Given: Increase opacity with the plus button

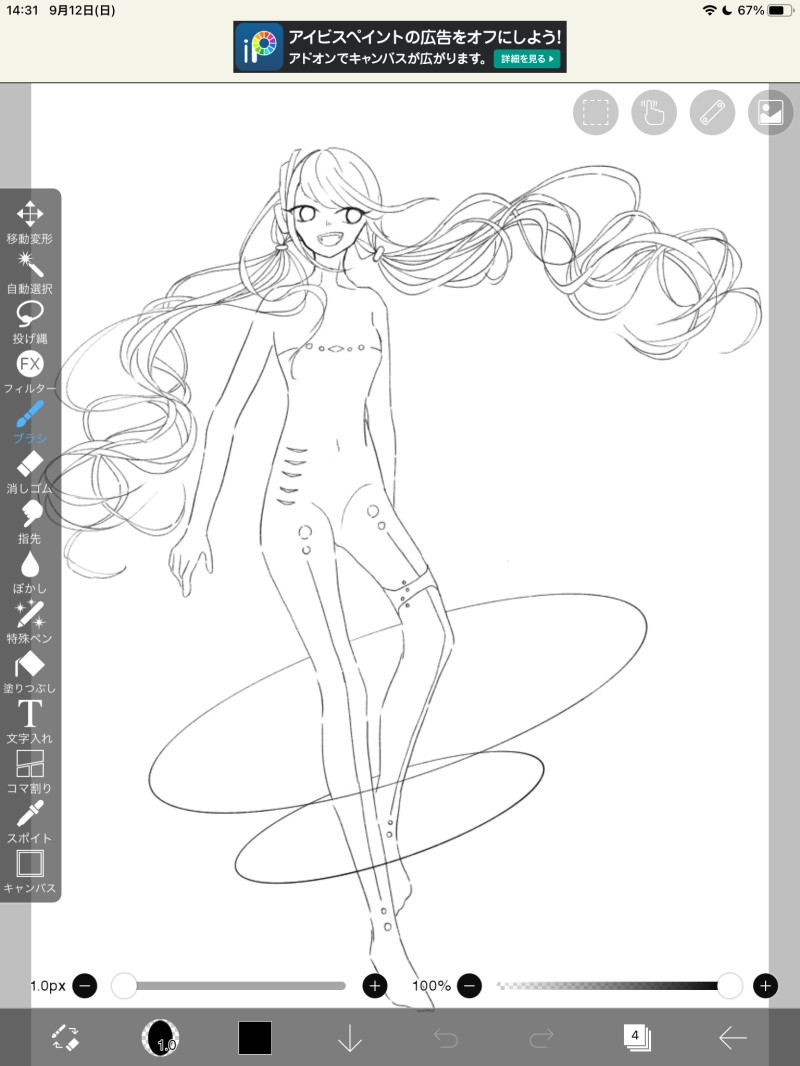Looking at the screenshot, I should (x=765, y=985).
